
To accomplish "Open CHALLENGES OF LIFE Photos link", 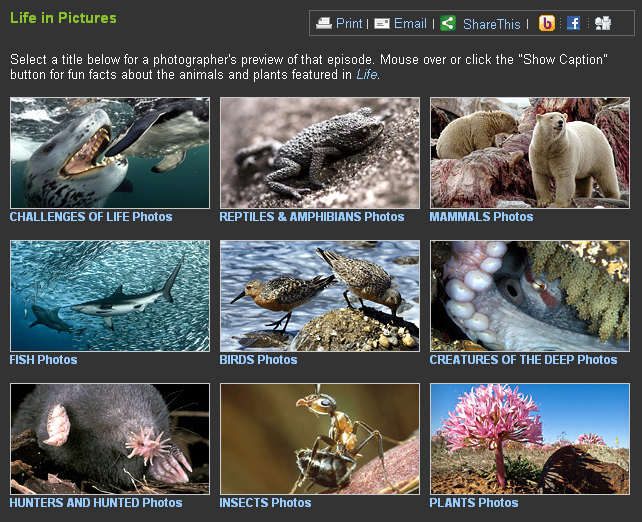I will [x=91, y=217].
